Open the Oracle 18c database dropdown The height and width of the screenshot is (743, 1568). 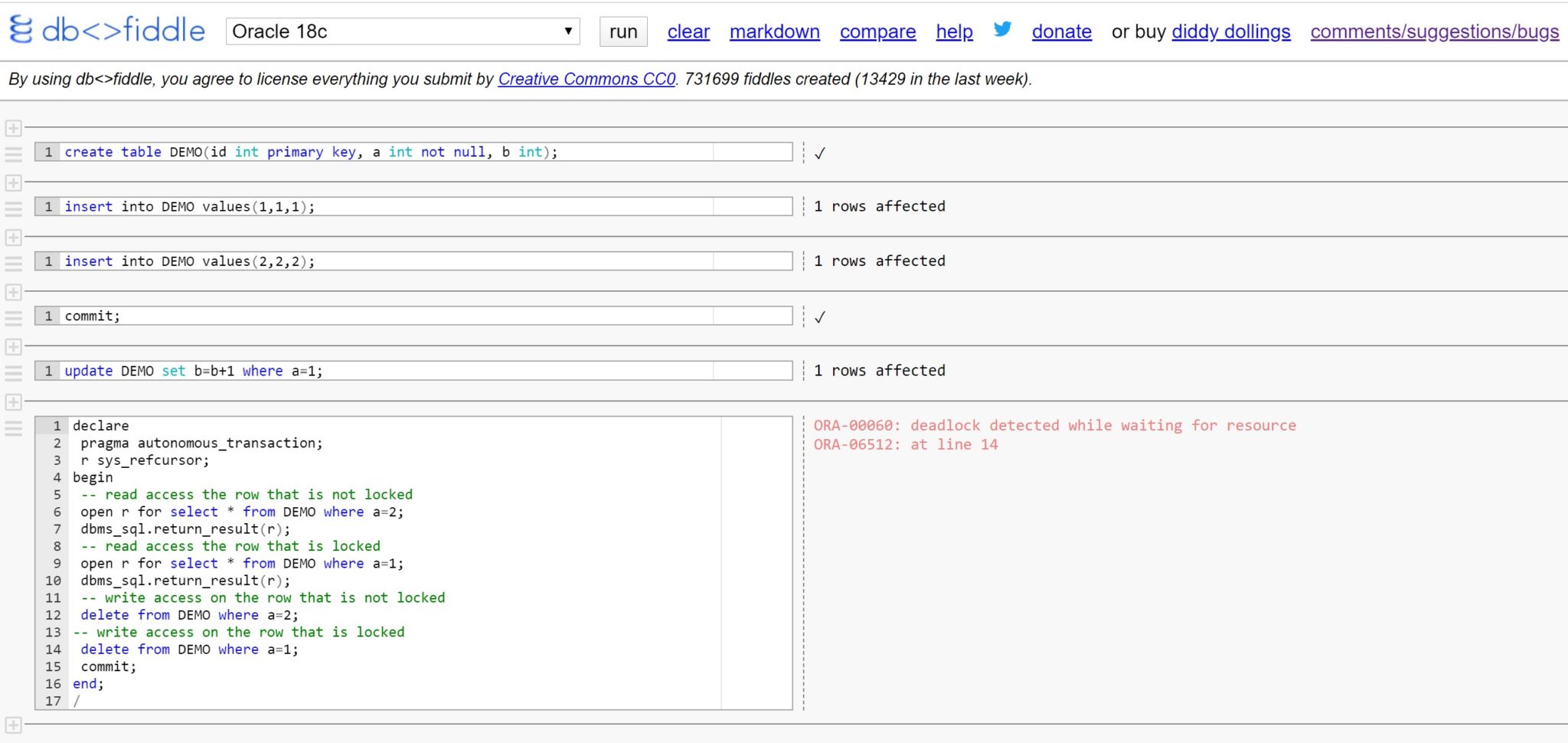coord(403,31)
